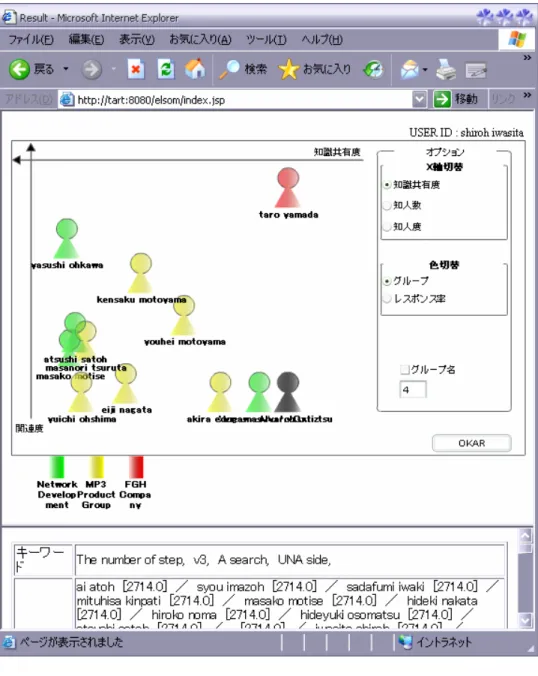Select the red taro yamada figure
Screen dimensions: 538x676
coord(288,188)
